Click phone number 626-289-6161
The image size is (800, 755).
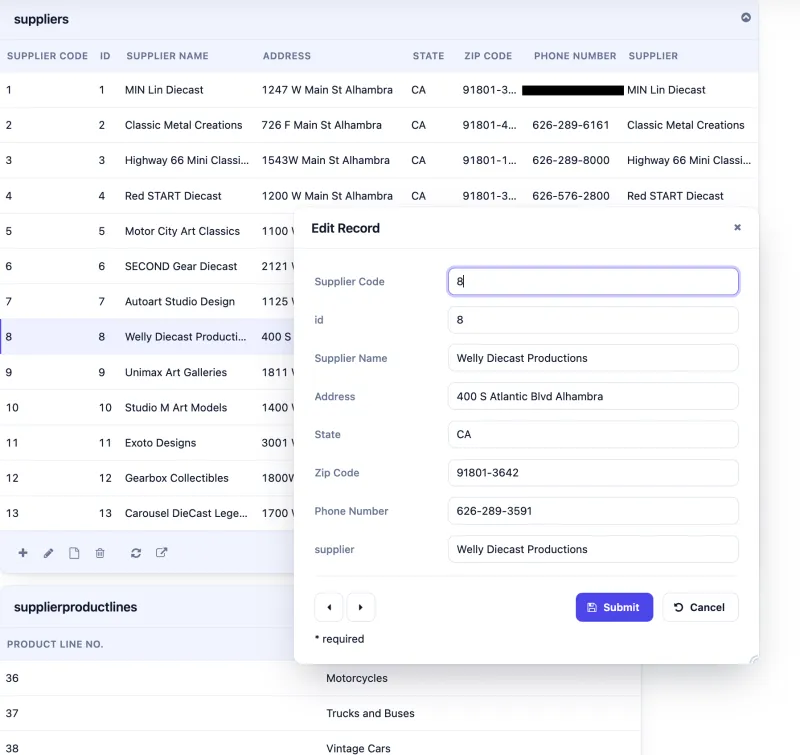(570, 125)
